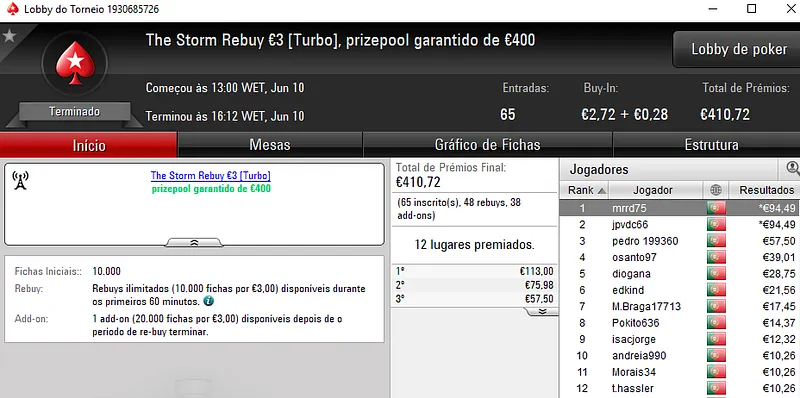Collapse the tournament announcement panel
The image size is (800, 398).
click(194, 243)
